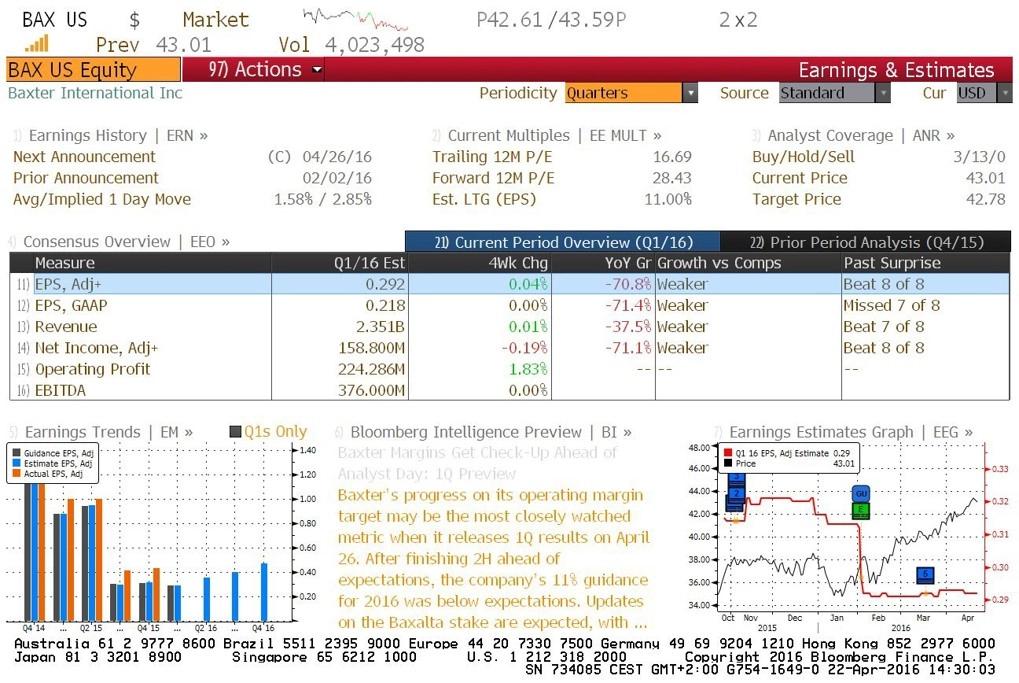
Task: Switch to Prior Period Analysis (Q4/15) tab
Action: [866, 242]
